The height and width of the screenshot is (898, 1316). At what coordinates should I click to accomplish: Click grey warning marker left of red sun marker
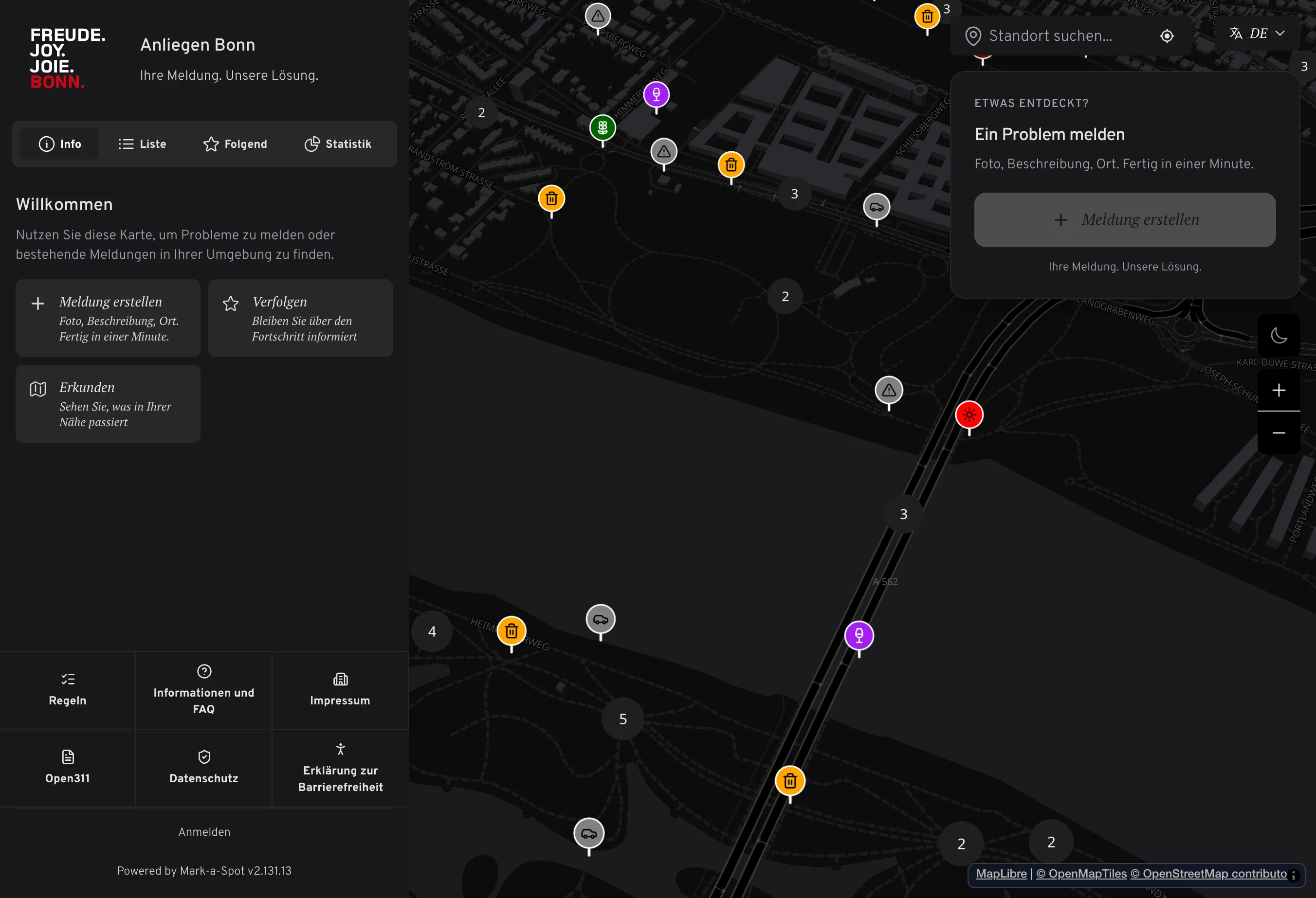point(889,391)
